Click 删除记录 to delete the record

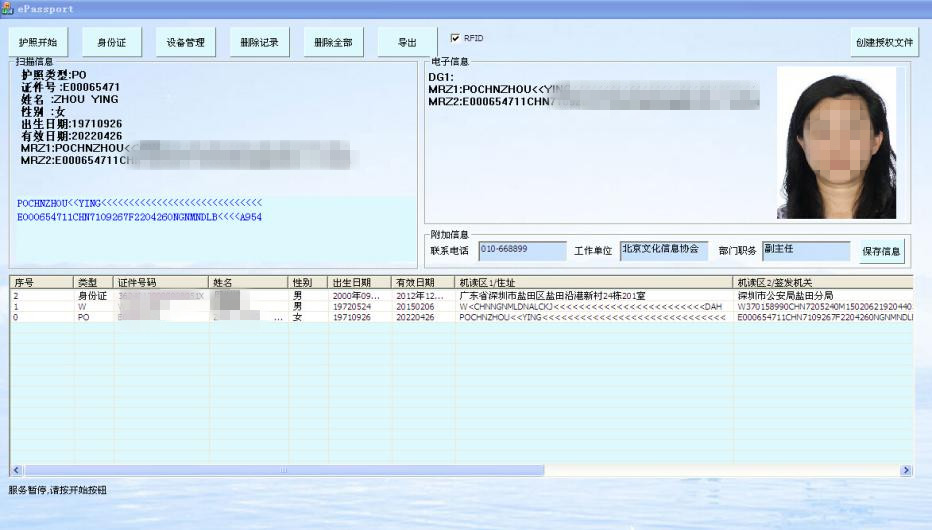point(259,43)
